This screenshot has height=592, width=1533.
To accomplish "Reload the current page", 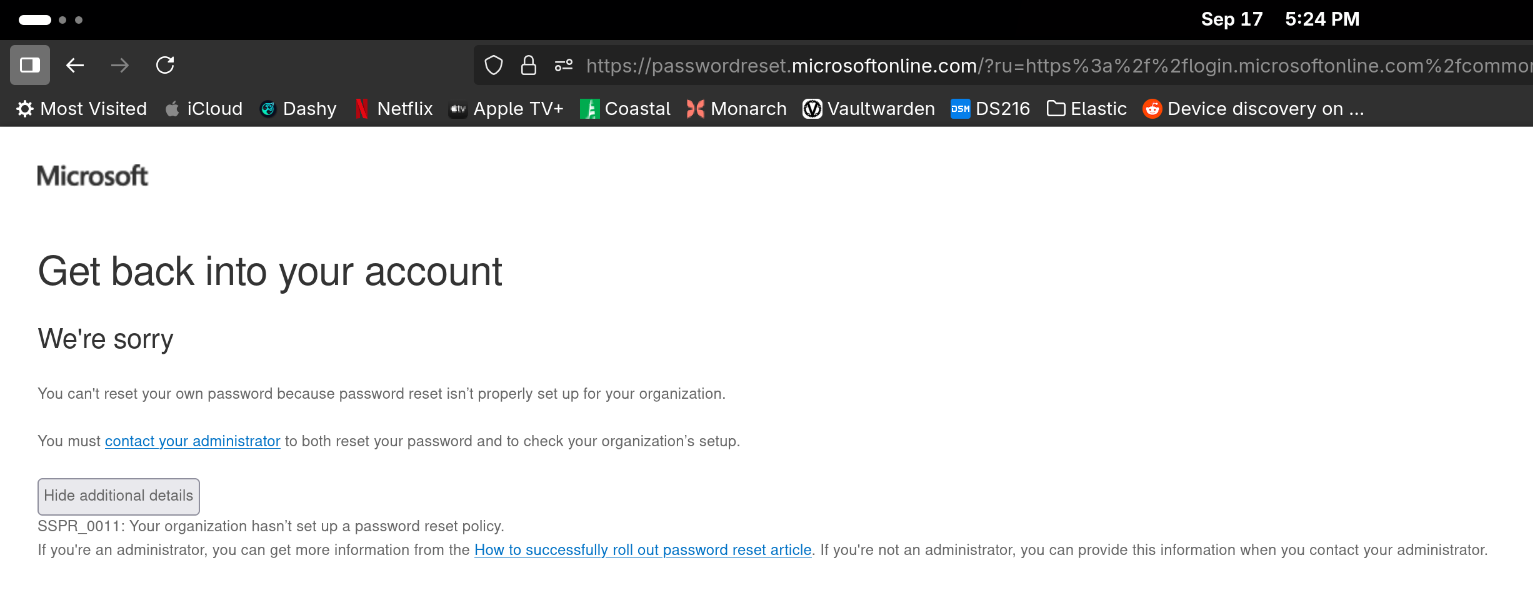I will pyautogui.click(x=165, y=65).
